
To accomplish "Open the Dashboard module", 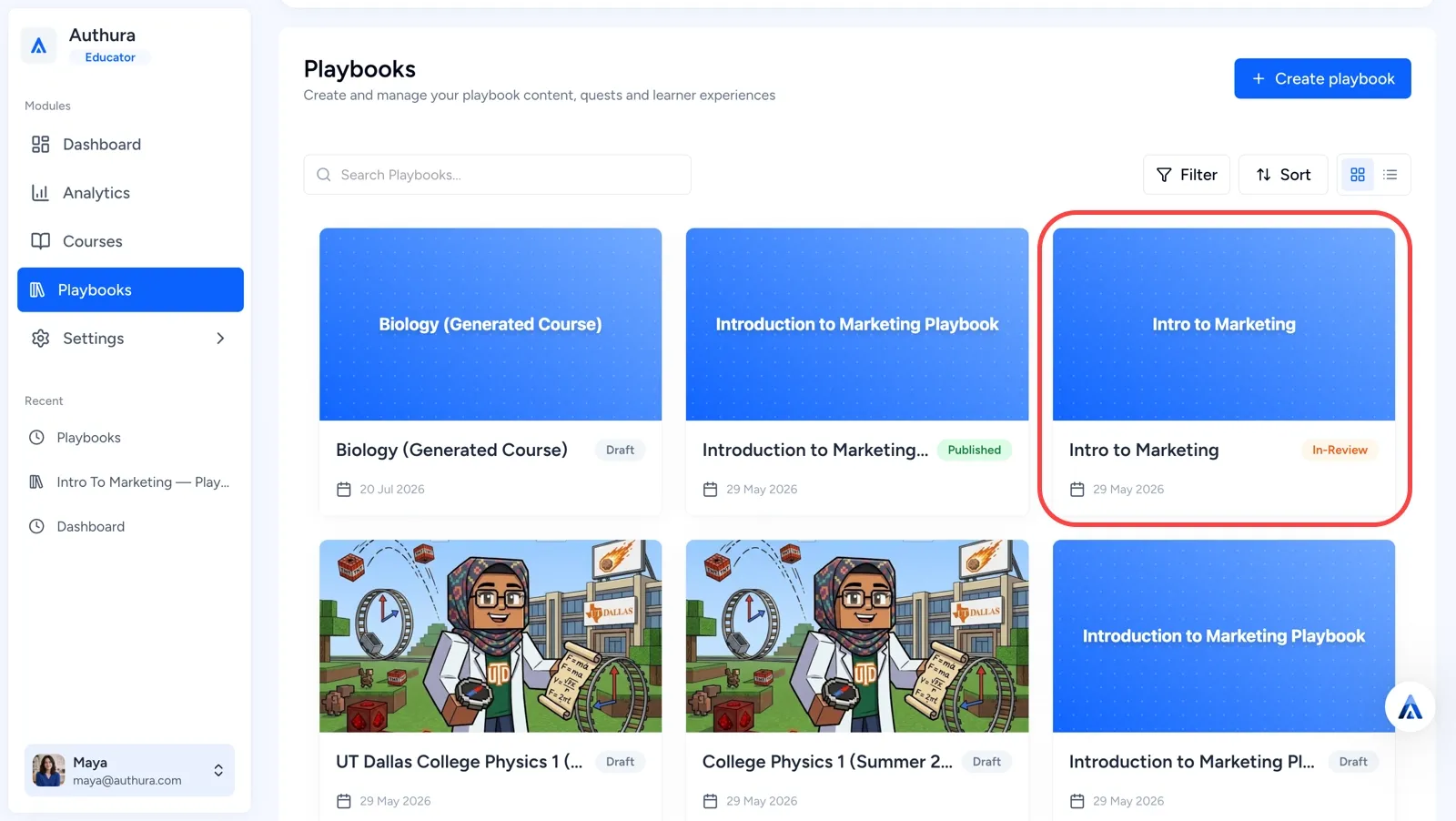I will click(130, 144).
